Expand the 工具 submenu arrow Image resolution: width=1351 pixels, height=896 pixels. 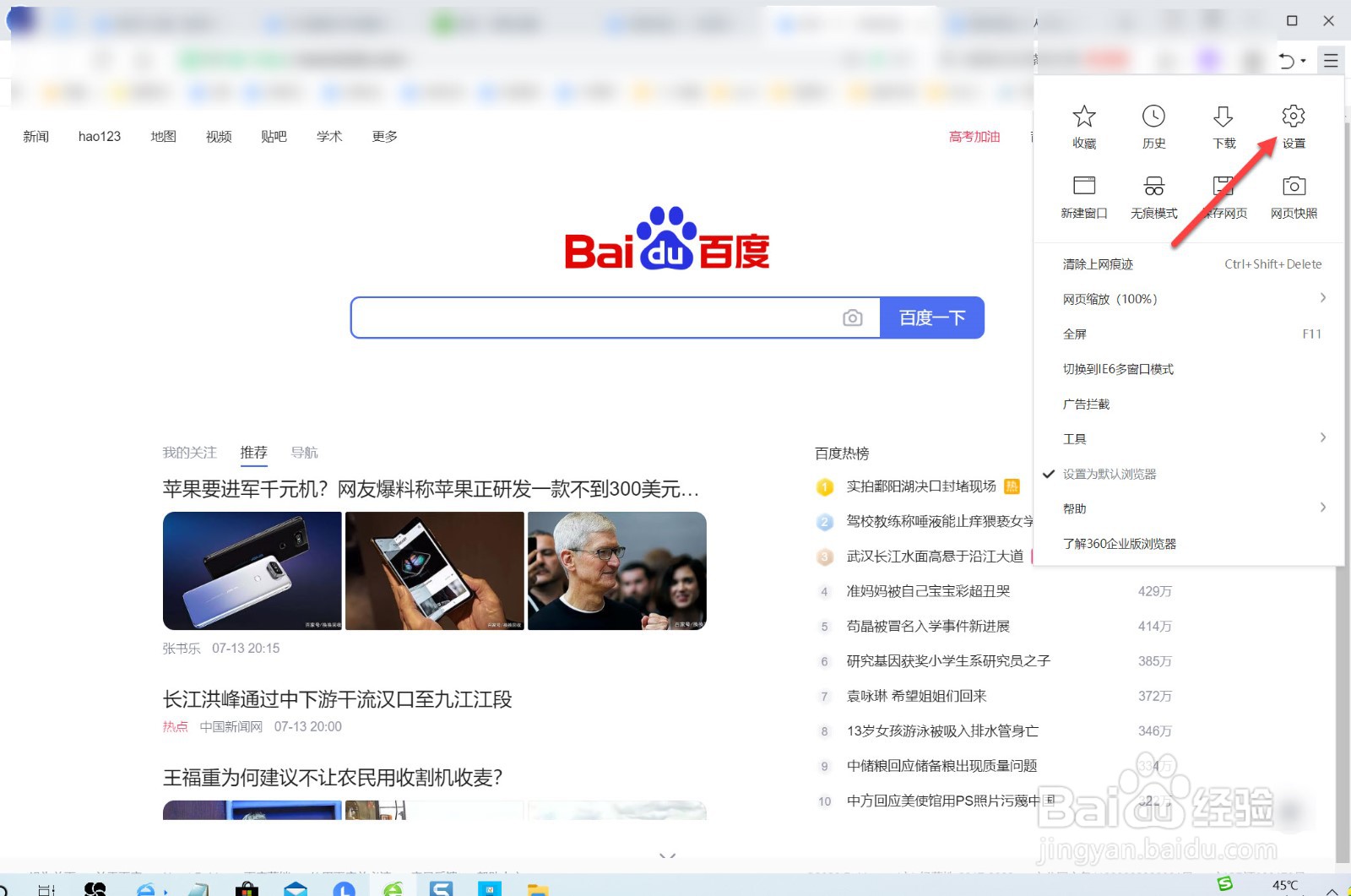1322,437
